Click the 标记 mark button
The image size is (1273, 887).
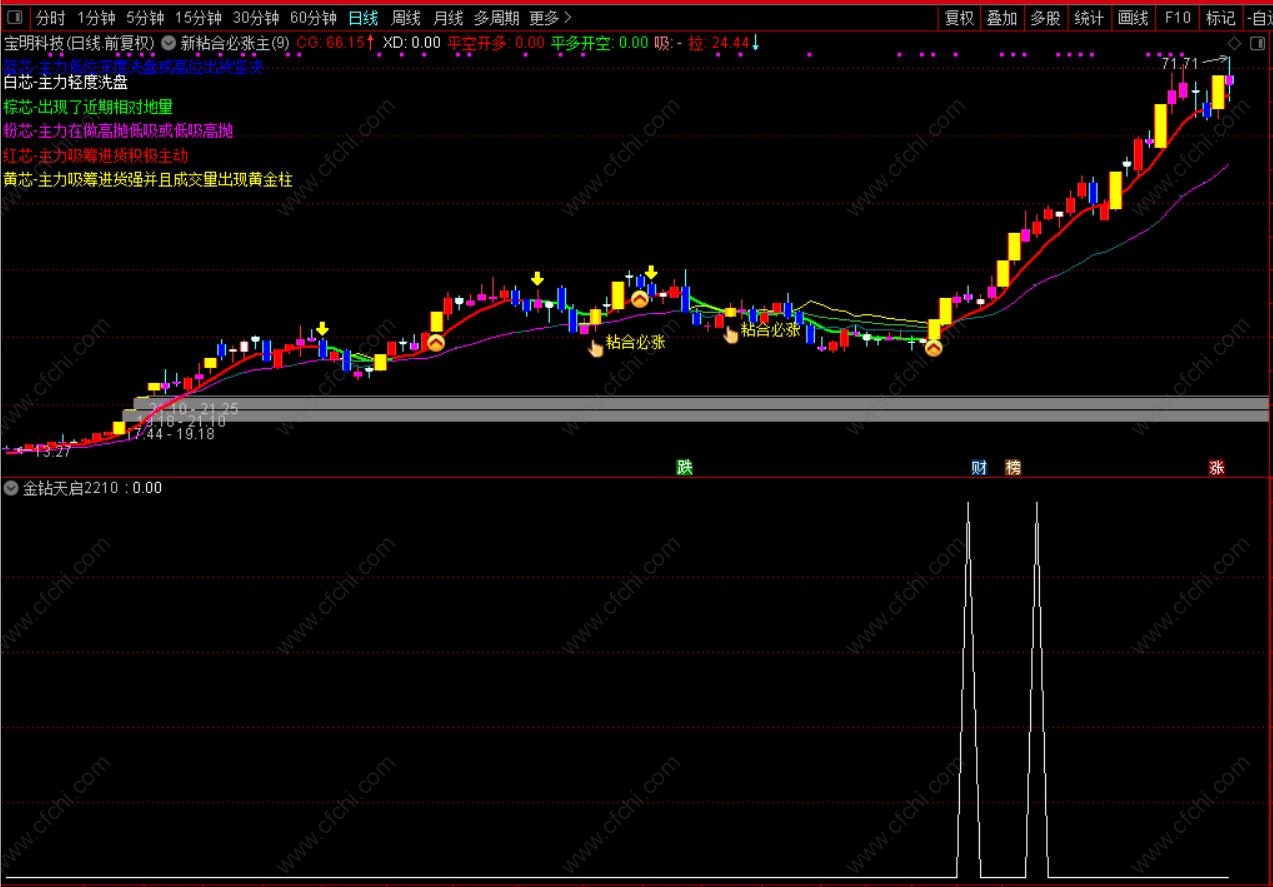click(1220, 17)
